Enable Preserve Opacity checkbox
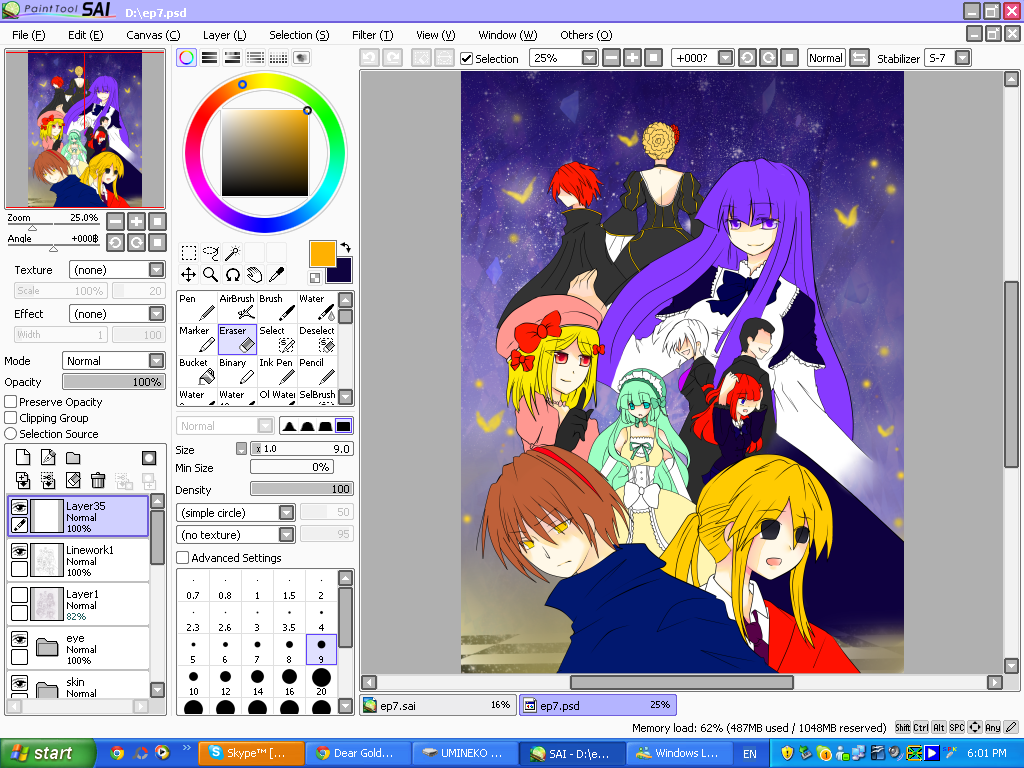This screenshot has width=1024, height=768. [x=11, y=402]
